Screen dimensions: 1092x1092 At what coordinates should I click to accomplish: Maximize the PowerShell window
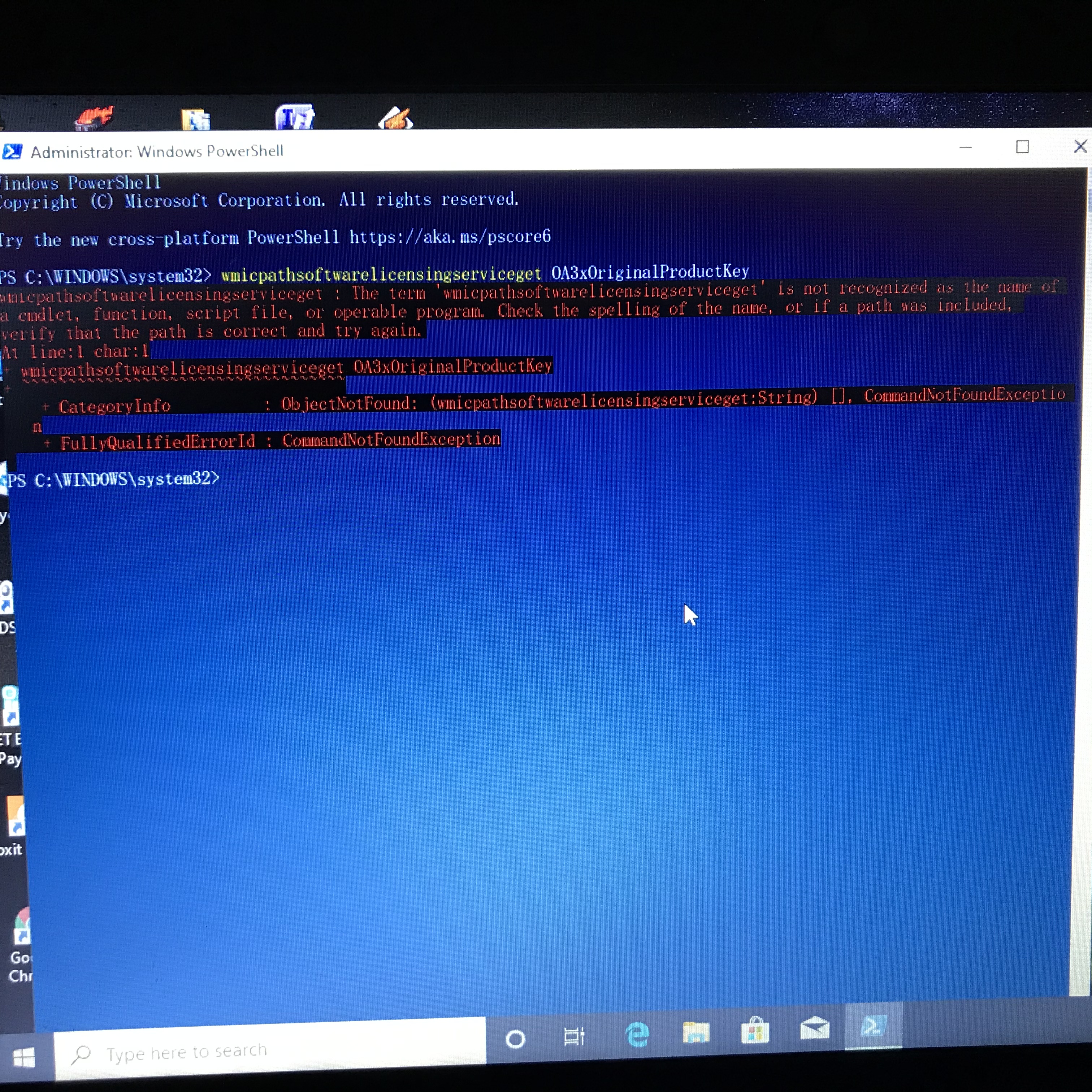click(1022, 147)
